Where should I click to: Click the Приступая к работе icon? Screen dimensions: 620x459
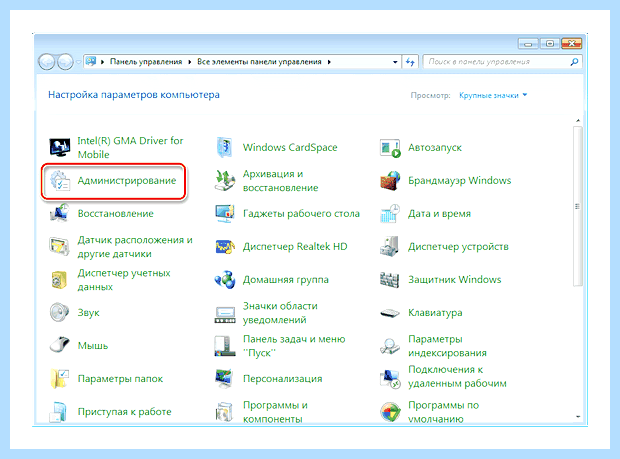[60, 412]
